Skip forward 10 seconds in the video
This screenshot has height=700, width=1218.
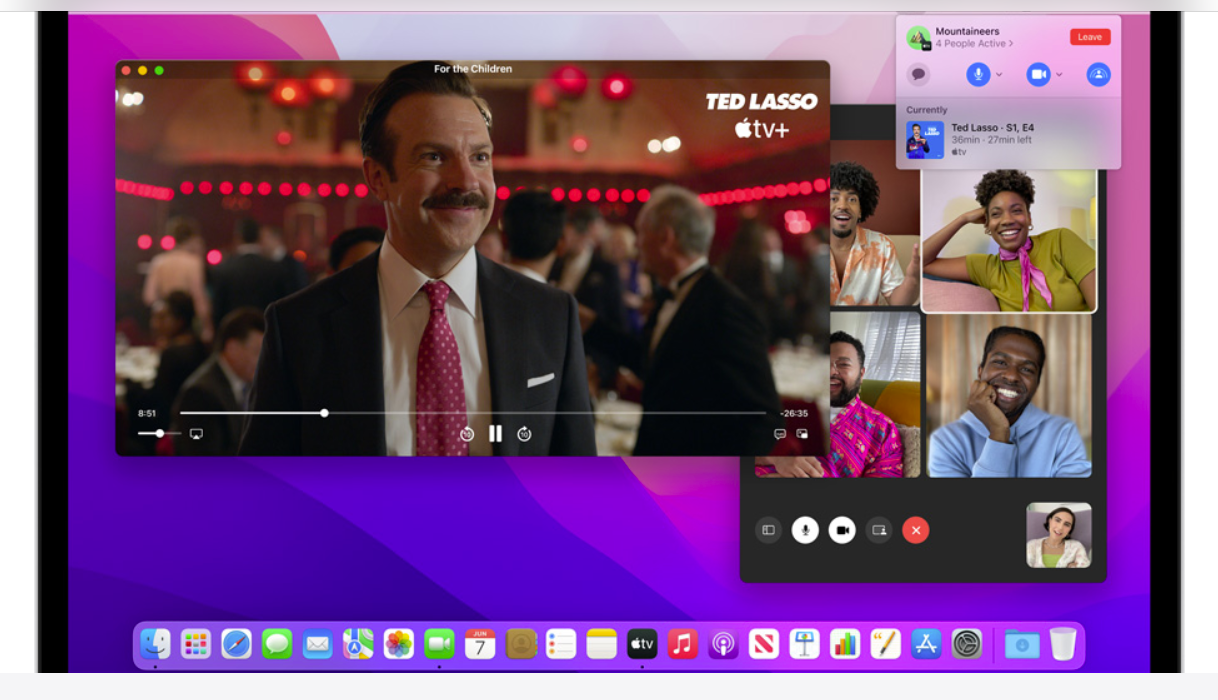[524, 434]
